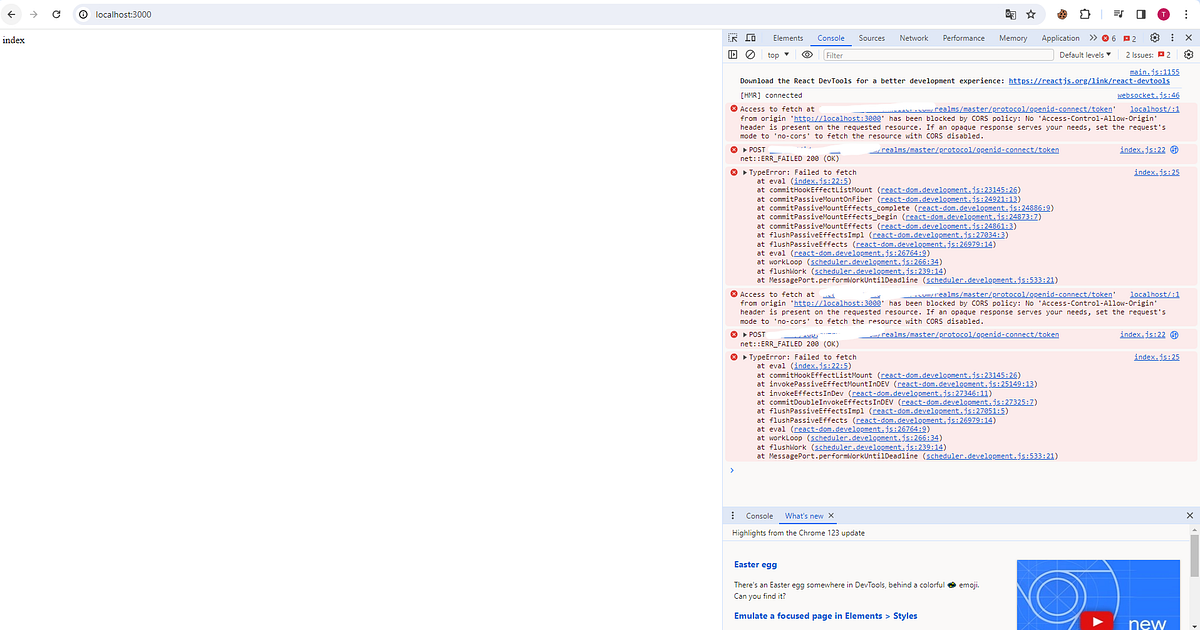Image resolution: width=1200 pixels, height=630 pixels.
Task: Open the Default levels dropdown
Action: coord(1085,54)
